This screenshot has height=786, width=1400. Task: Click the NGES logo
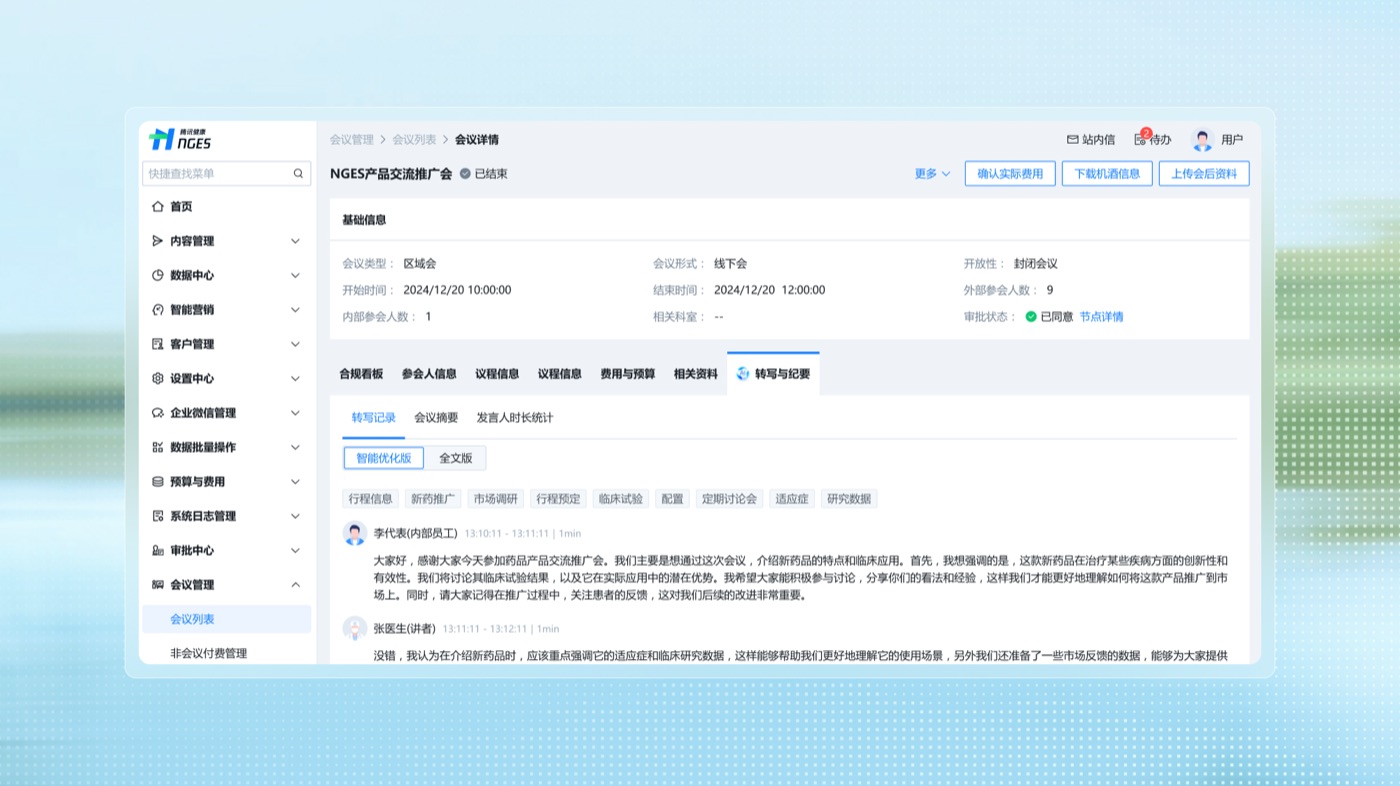pos(181,139)
